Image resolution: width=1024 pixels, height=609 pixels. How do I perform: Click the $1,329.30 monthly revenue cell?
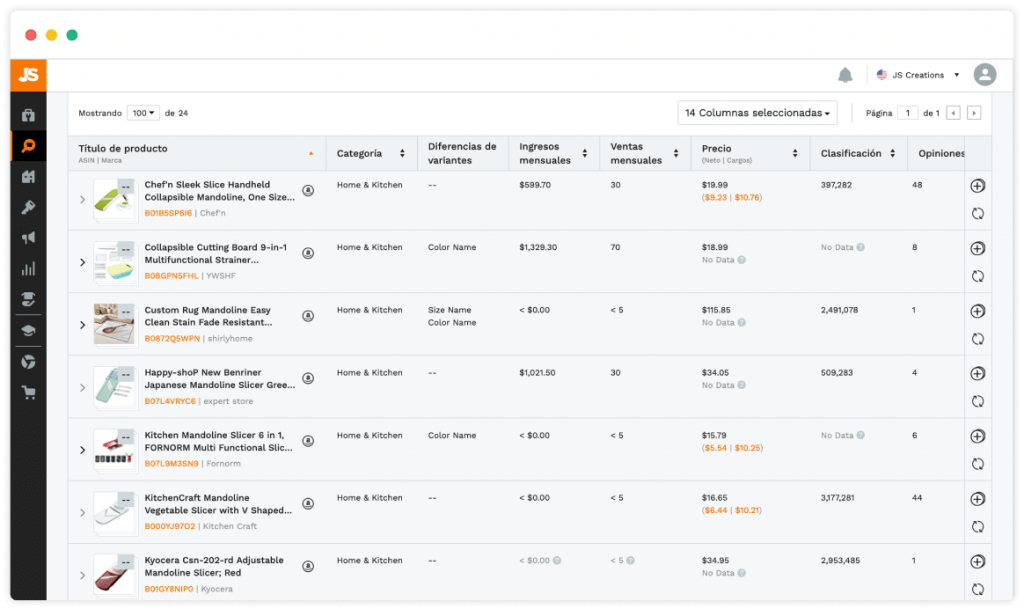click(x=538, y=247)
